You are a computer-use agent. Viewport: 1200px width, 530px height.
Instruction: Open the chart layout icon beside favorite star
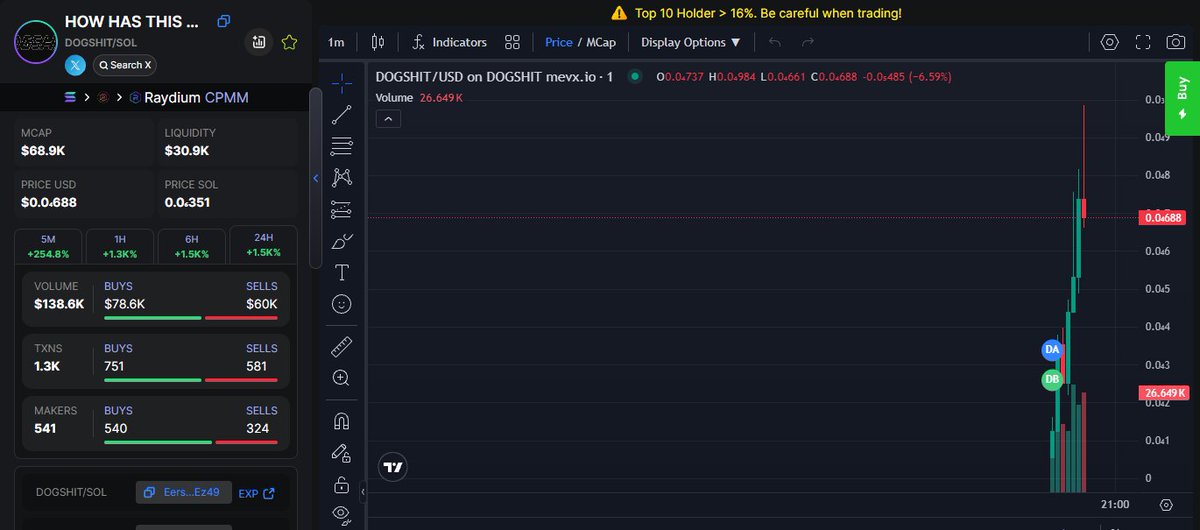(259, 42)
